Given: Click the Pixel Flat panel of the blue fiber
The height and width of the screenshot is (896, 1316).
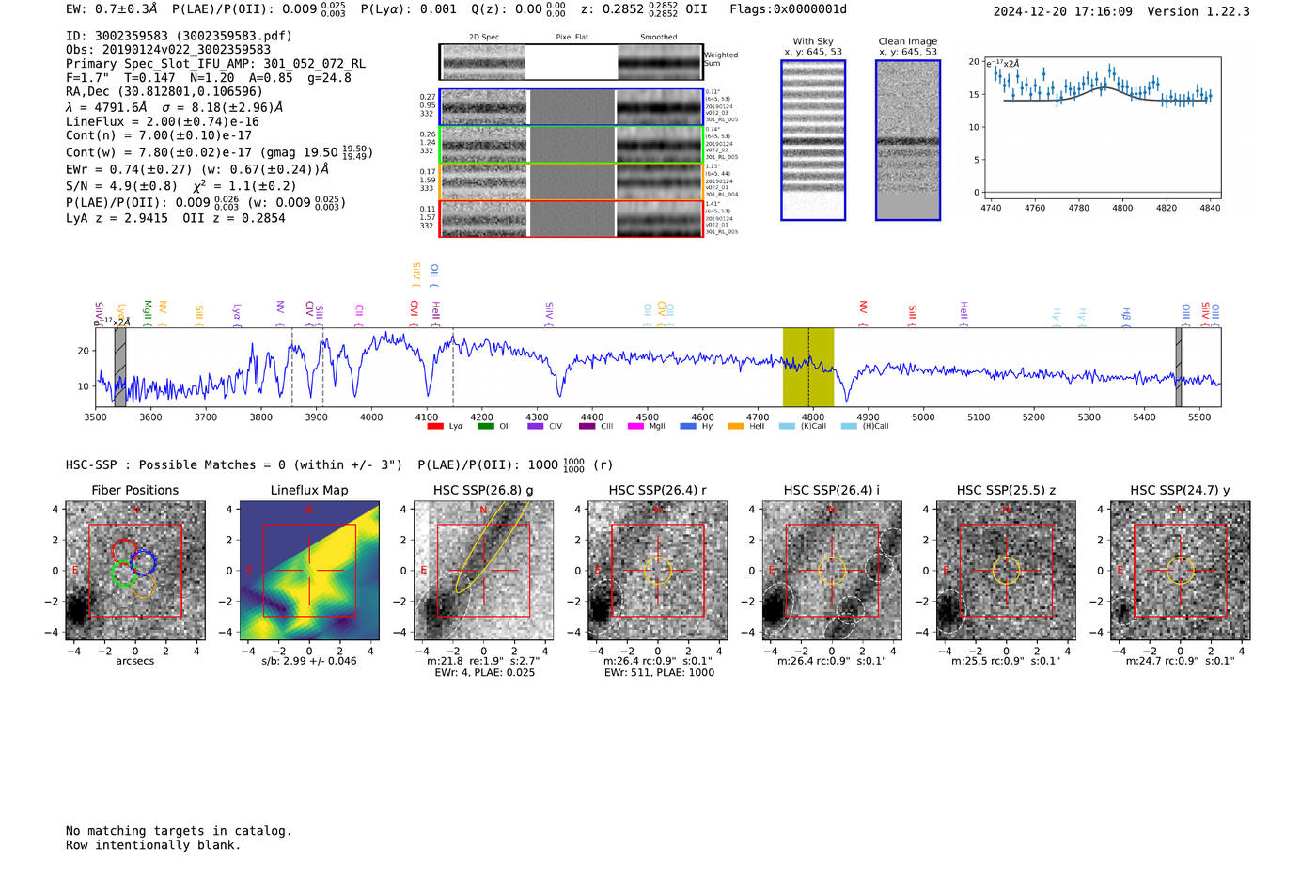Looking at the screenshot, I should tap(572, 107).
